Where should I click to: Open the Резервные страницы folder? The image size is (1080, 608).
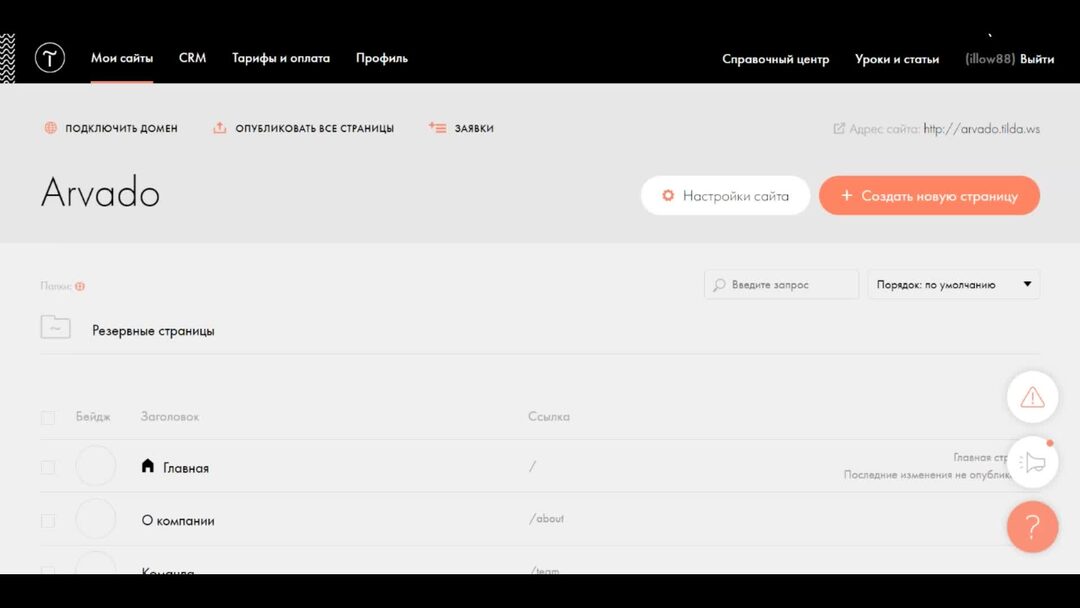pos(153,331)
